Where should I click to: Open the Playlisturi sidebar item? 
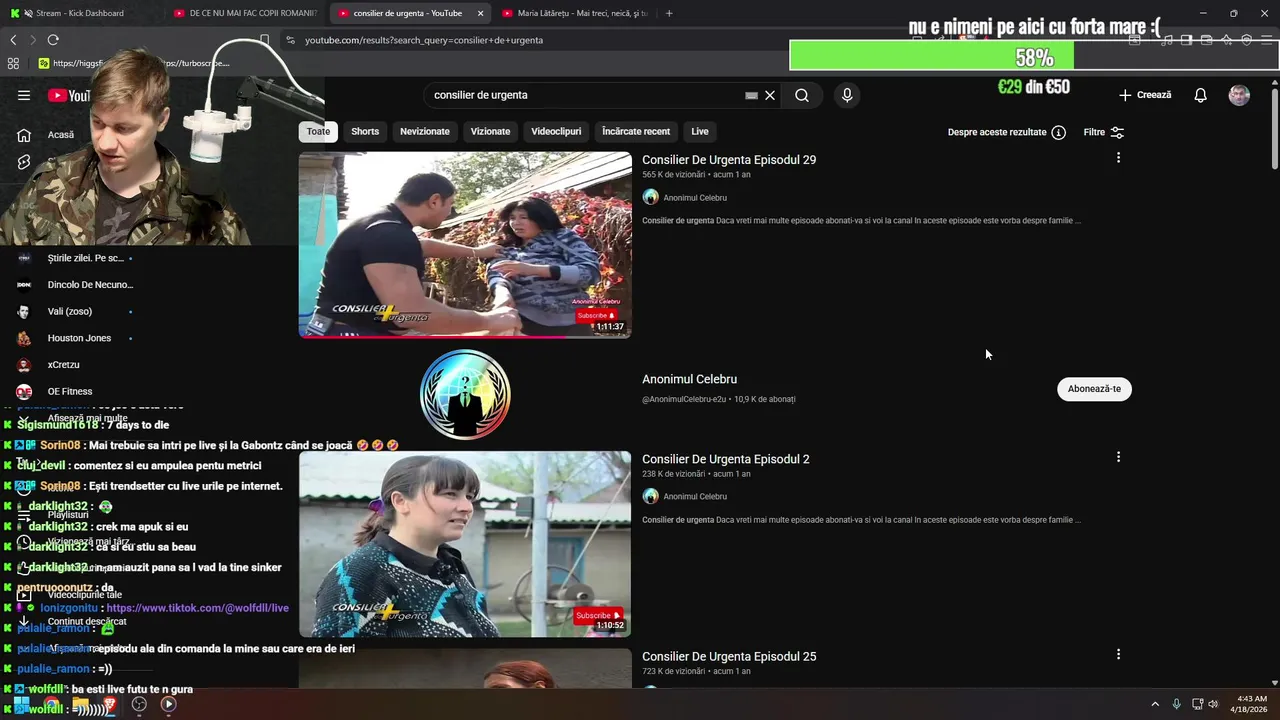tap(68, 515)
